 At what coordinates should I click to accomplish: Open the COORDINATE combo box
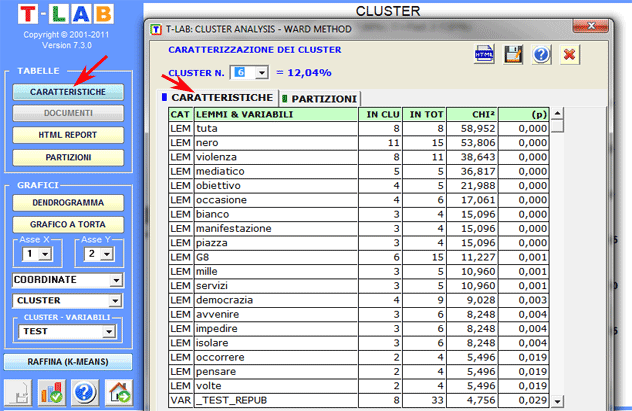(68, 280)
